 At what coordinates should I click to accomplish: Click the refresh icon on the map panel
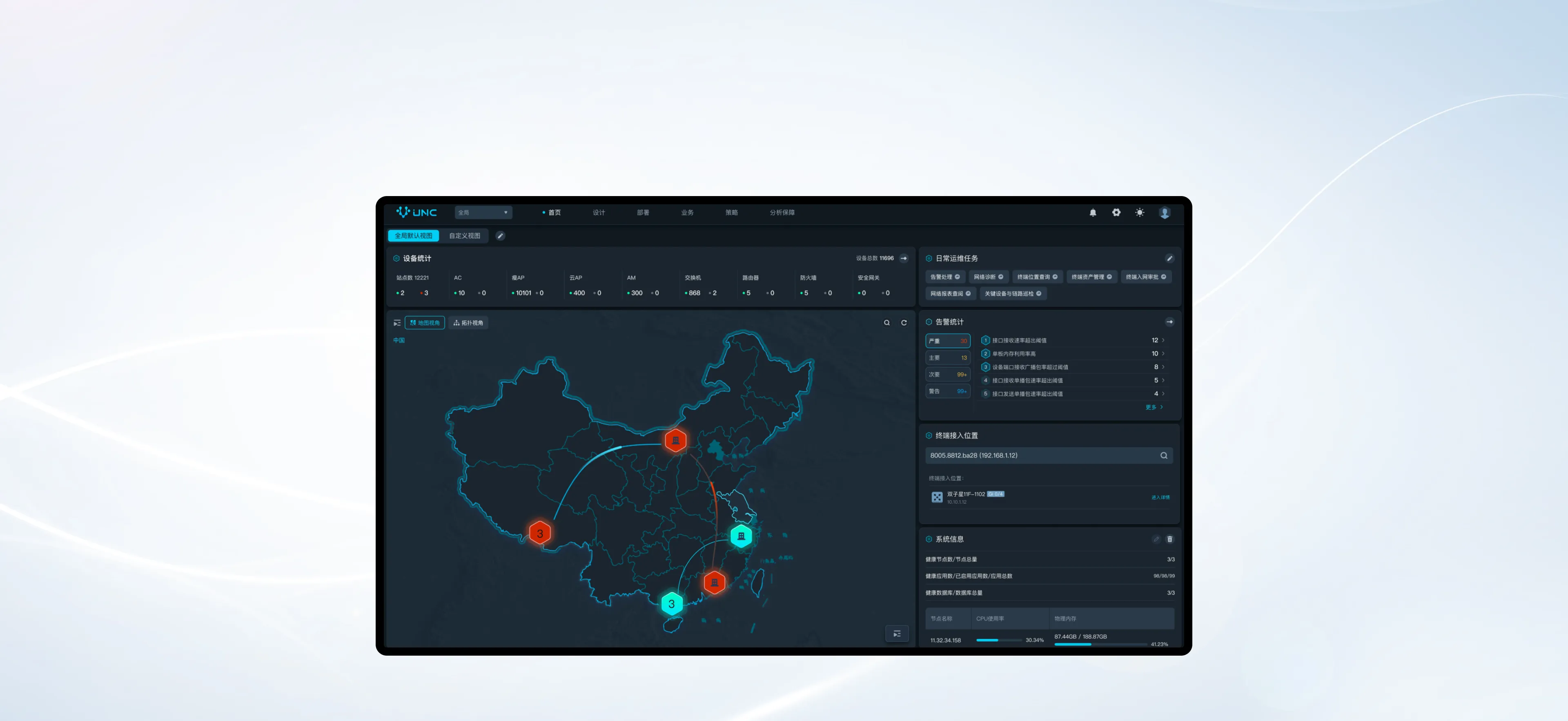[x=904, y=323]
